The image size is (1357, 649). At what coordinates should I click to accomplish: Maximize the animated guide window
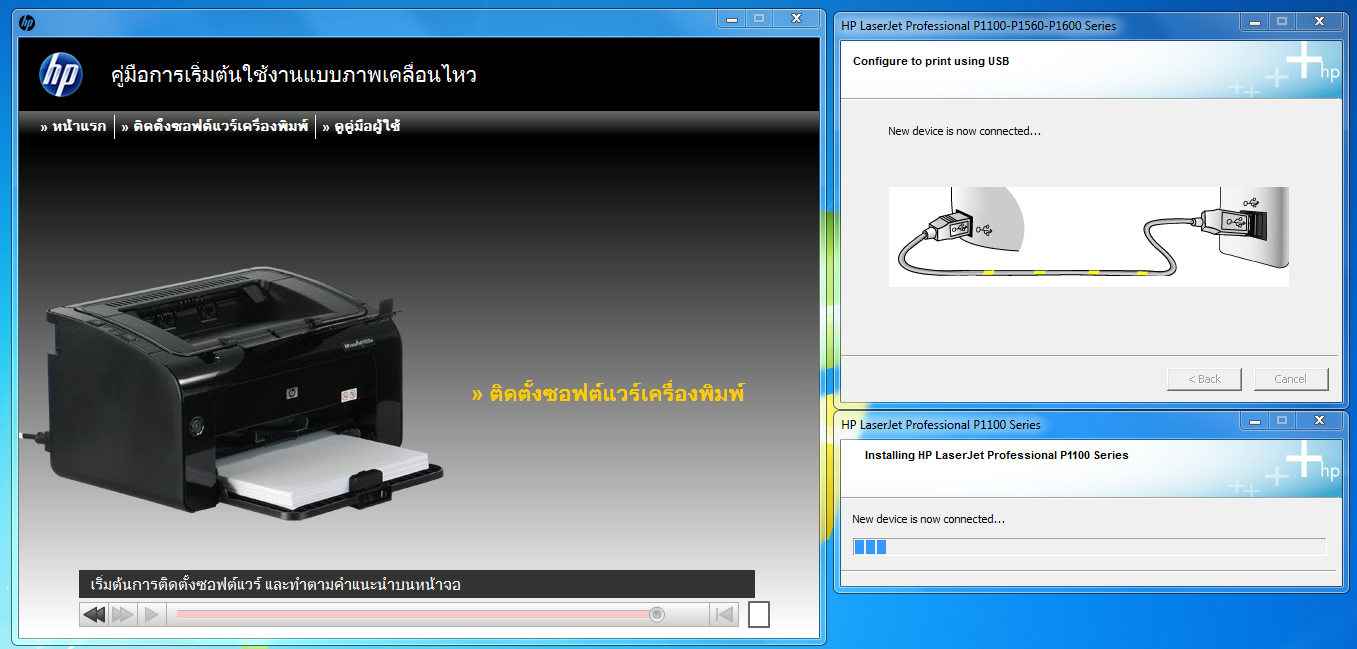tap(759, 18)
